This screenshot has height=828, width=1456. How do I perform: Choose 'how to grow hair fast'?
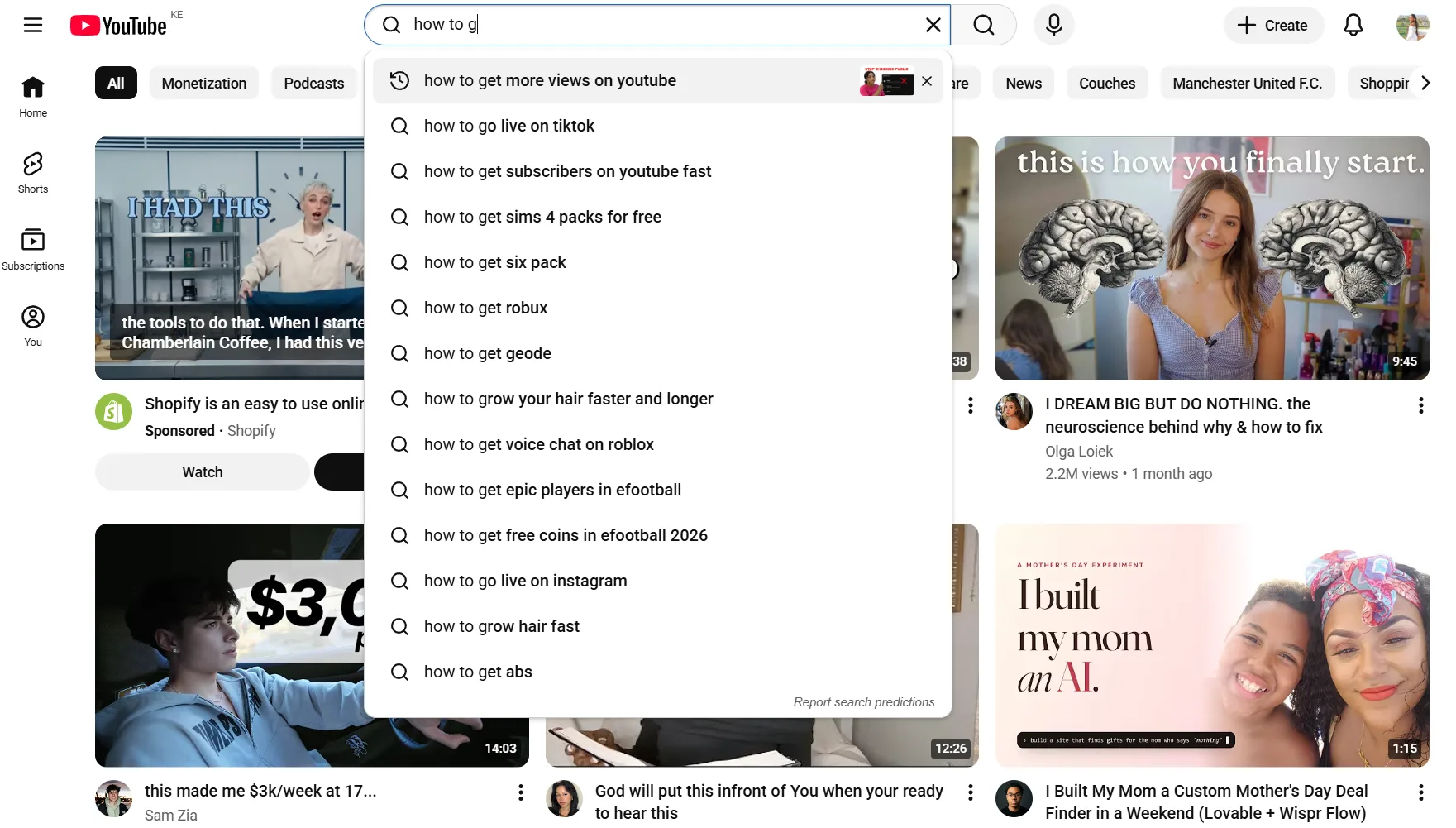click(x=657, y=626)
